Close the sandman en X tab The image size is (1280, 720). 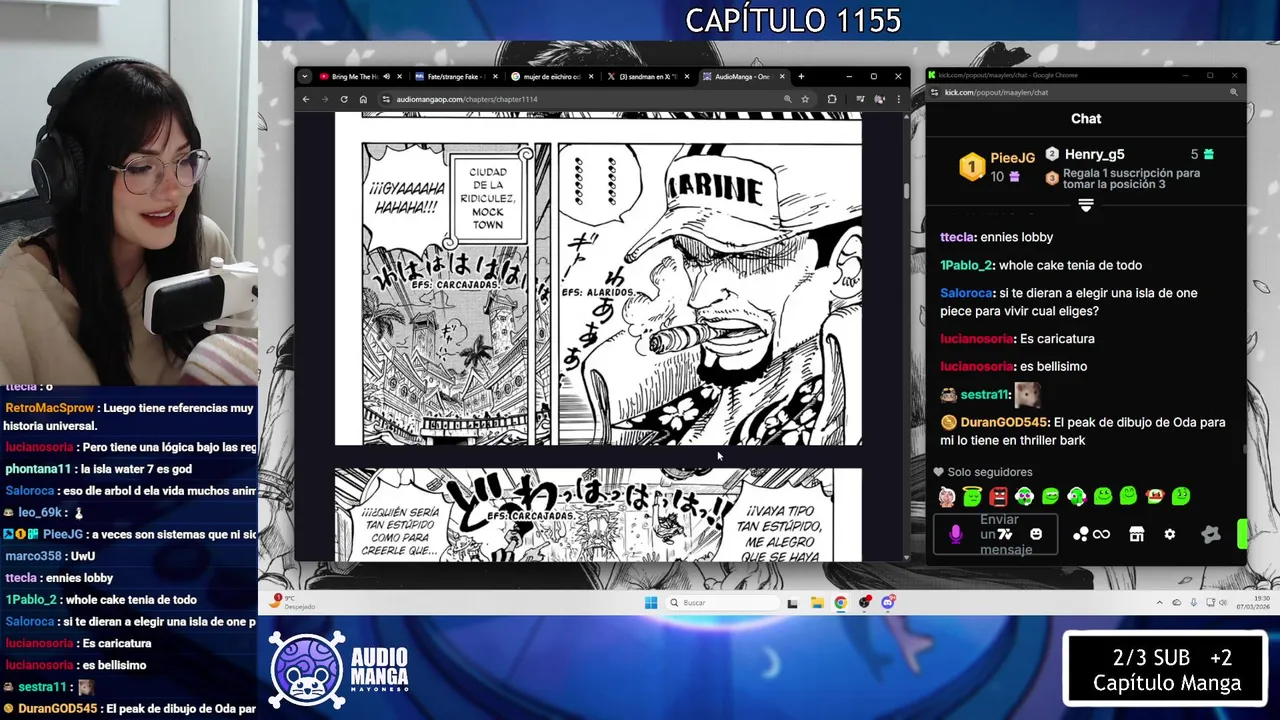click(x=687, y=76)
